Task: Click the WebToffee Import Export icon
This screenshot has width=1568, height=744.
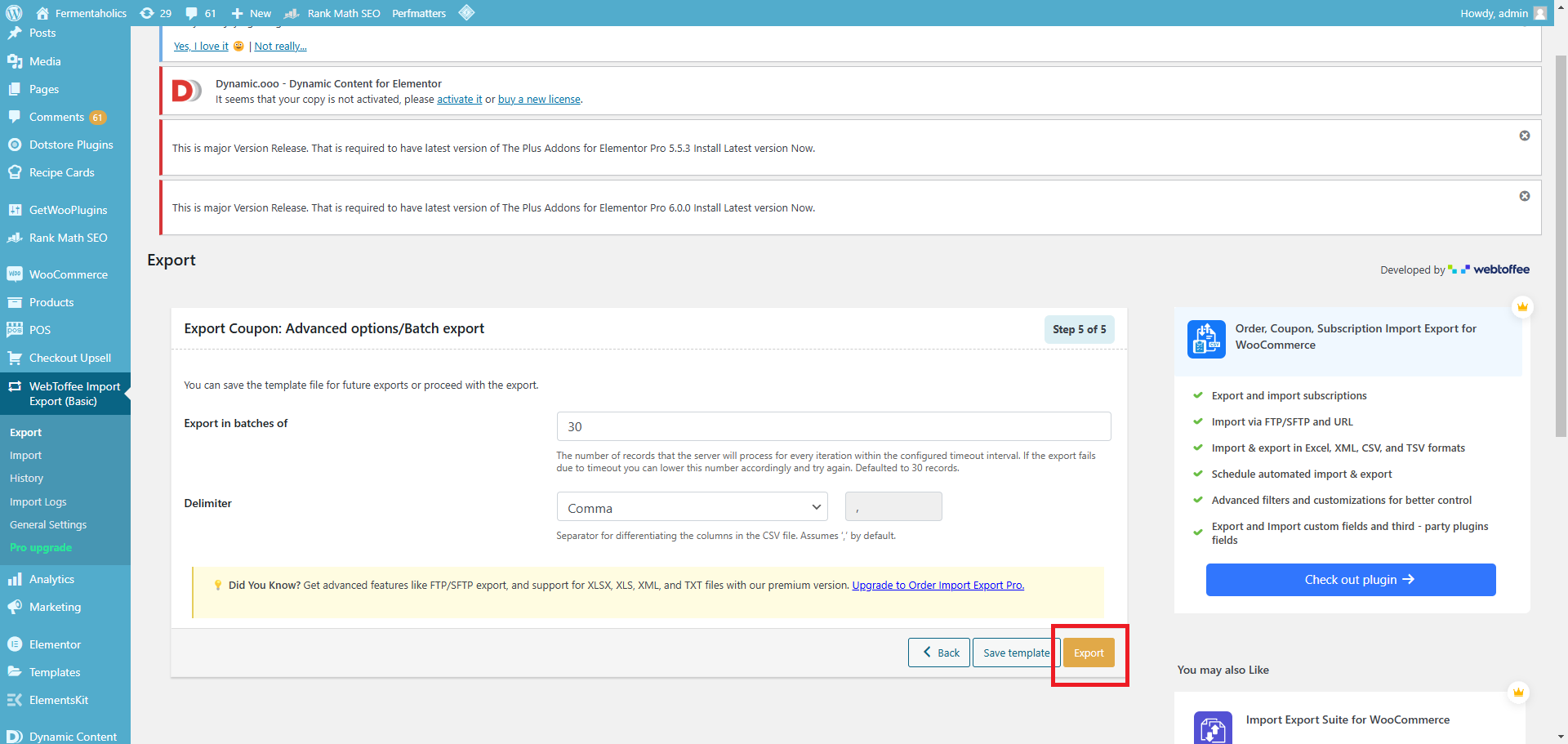Action: [x=15, y=386]
